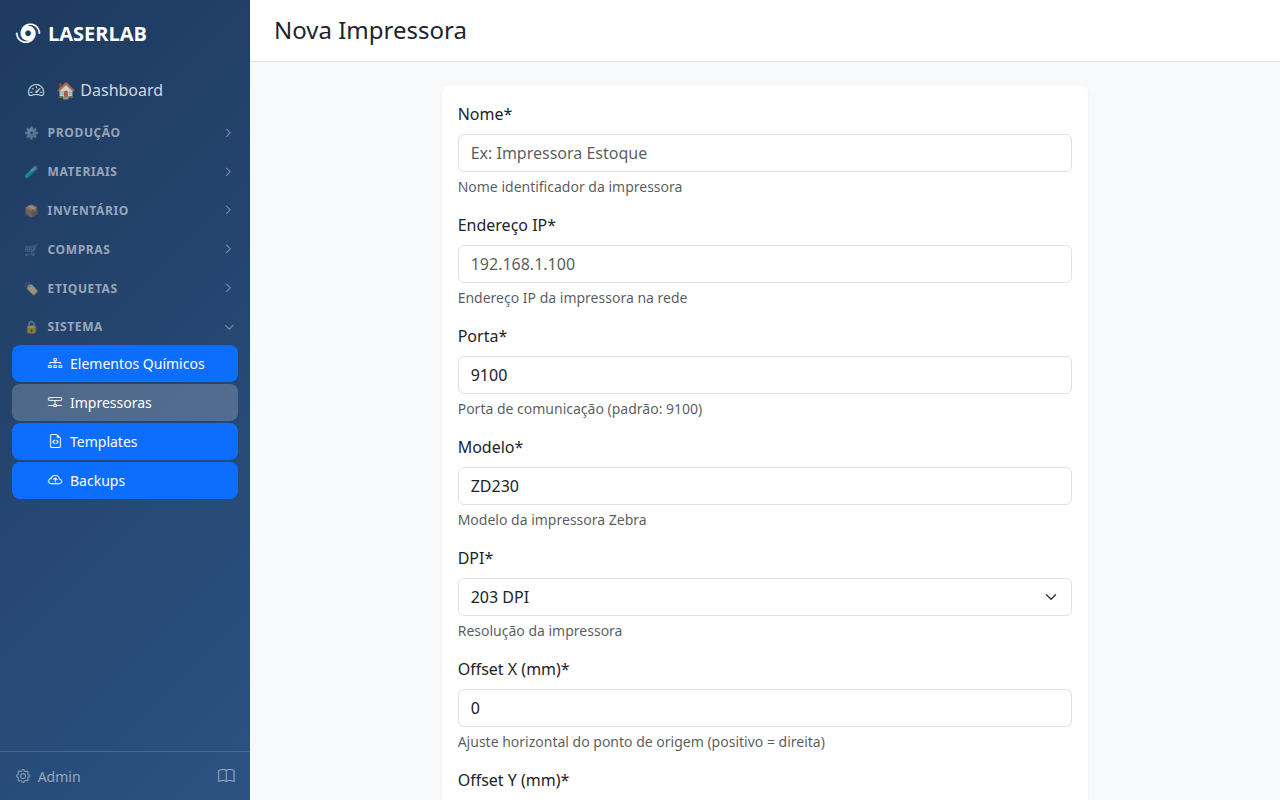Expand the Inventário menu group
The width and height of the screenshot is (1280, 800).
[125, 211]
